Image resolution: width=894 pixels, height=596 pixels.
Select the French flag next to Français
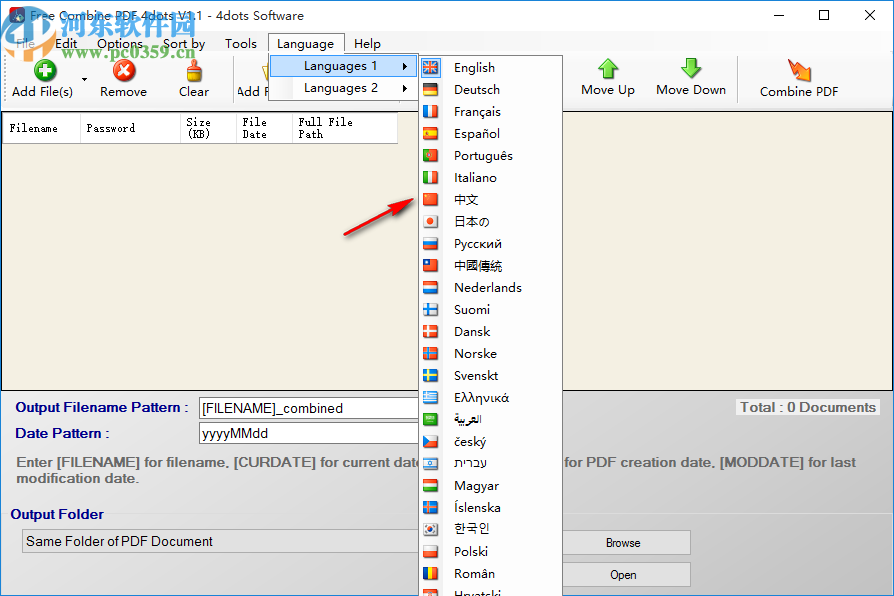[430, 111]
